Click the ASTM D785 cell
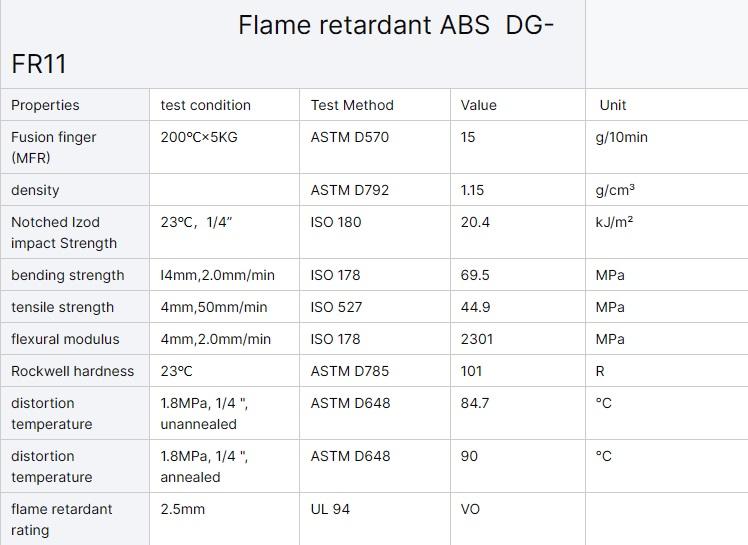The image size is (748, 545). click(350, 371)
